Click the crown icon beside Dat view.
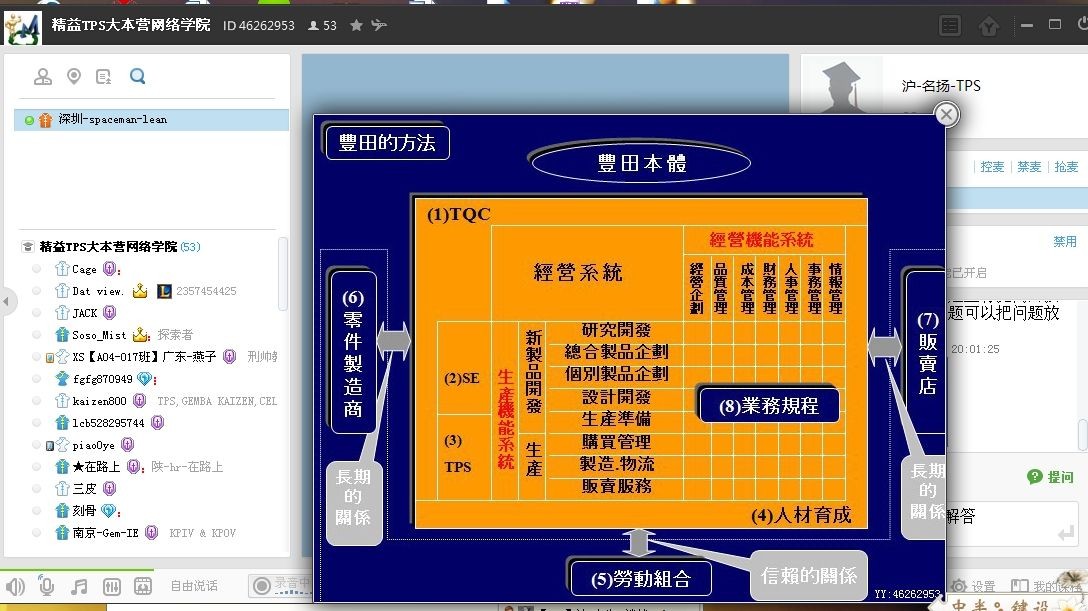 click(140, 291)
